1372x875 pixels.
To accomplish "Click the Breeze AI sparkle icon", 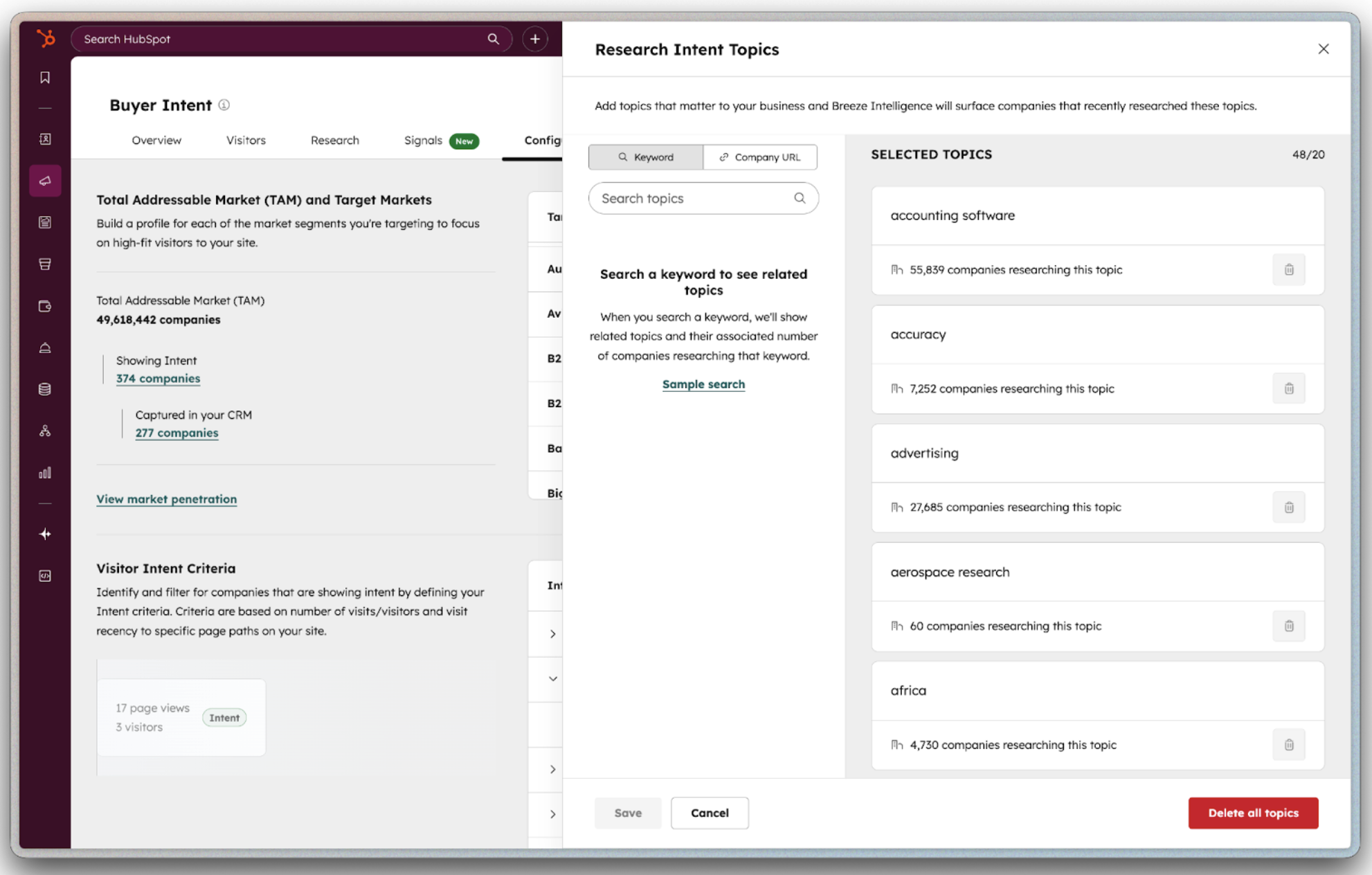I will [45, 534].
